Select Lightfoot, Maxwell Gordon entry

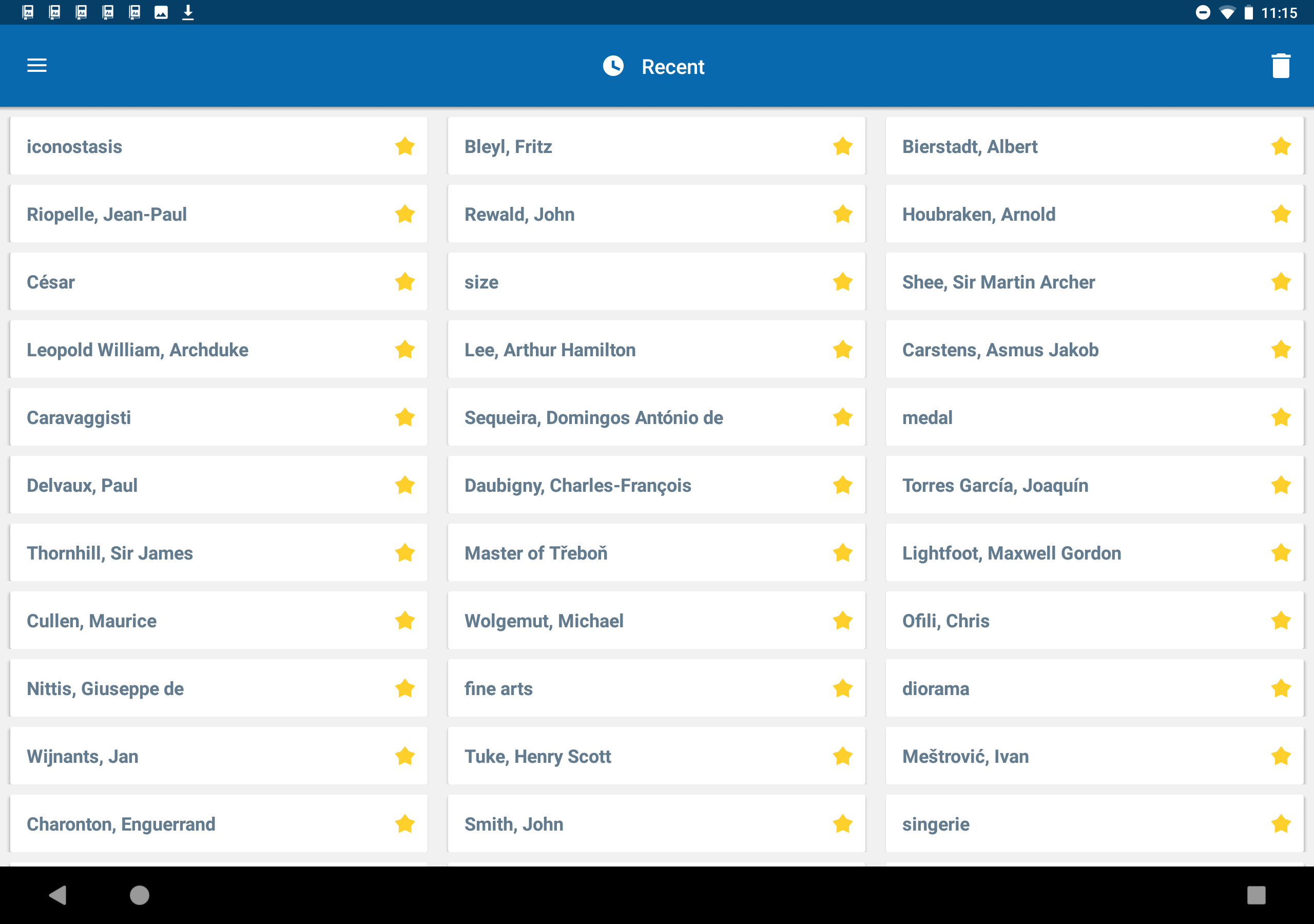1094,553
